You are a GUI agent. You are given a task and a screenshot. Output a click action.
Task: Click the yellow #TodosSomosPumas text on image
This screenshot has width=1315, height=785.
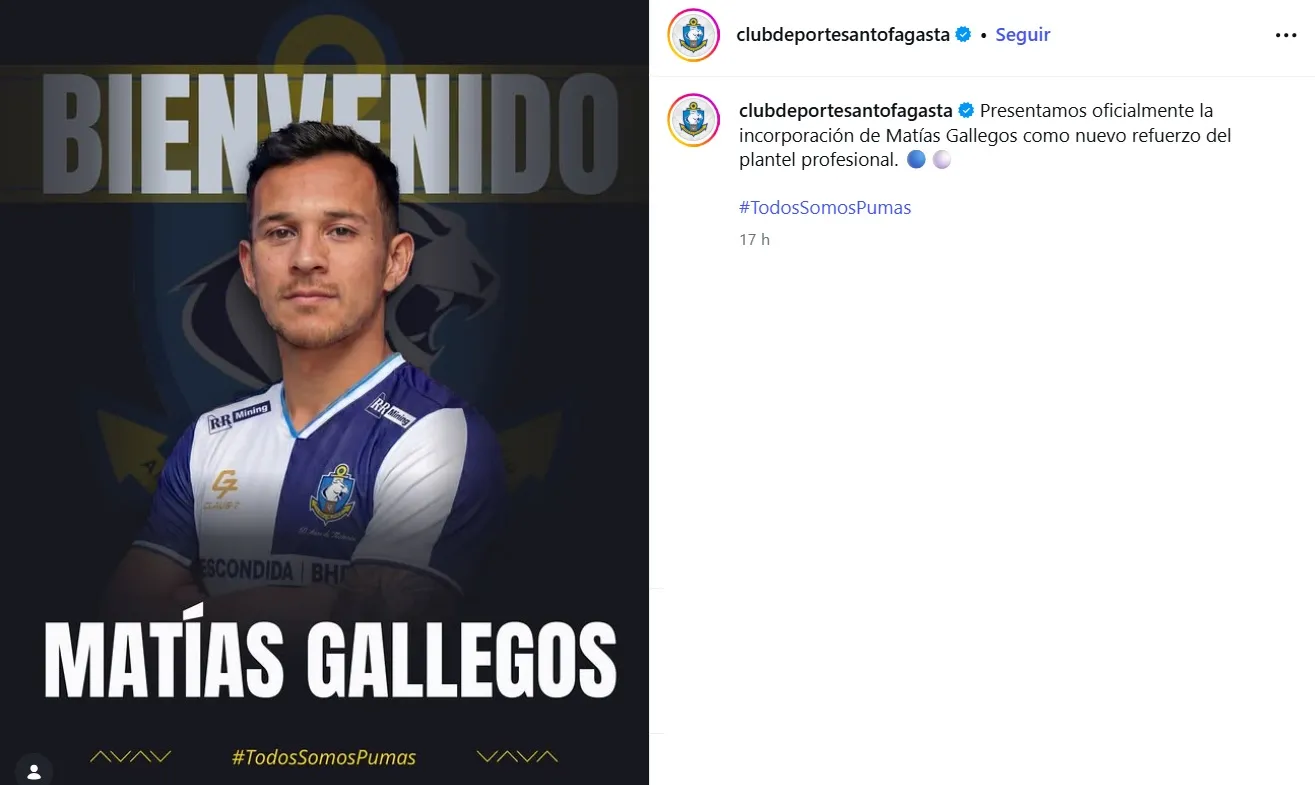tap(324, 757)
